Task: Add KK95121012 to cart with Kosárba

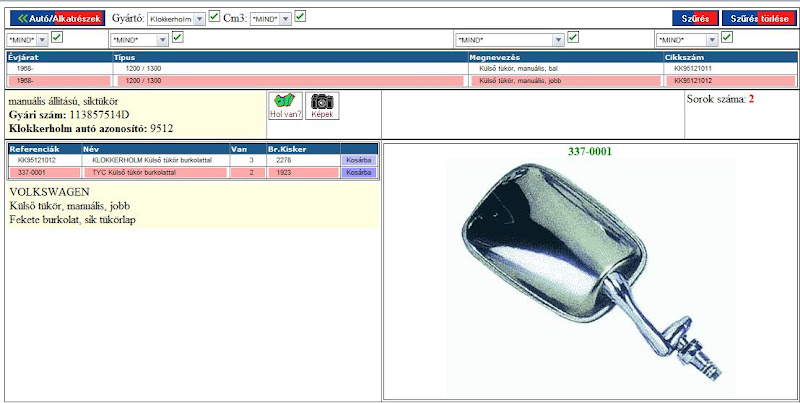Action: point(358,160)
